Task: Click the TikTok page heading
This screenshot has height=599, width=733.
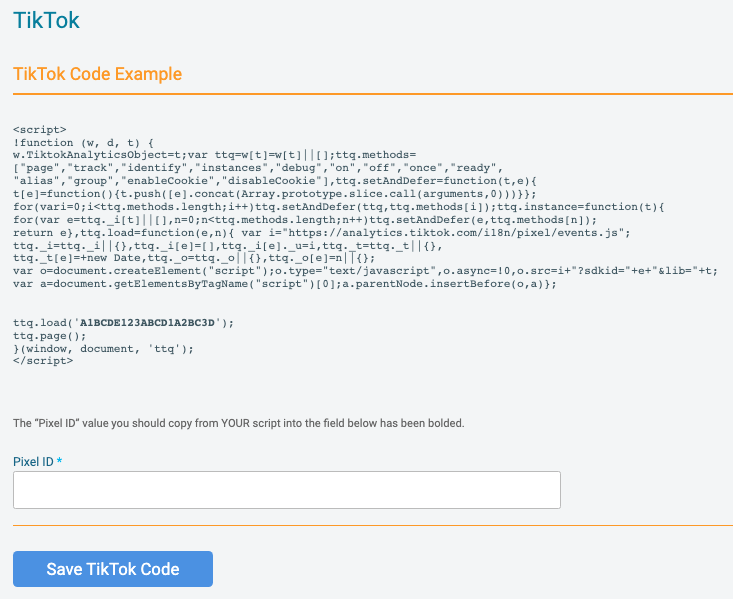Action: 46,20
